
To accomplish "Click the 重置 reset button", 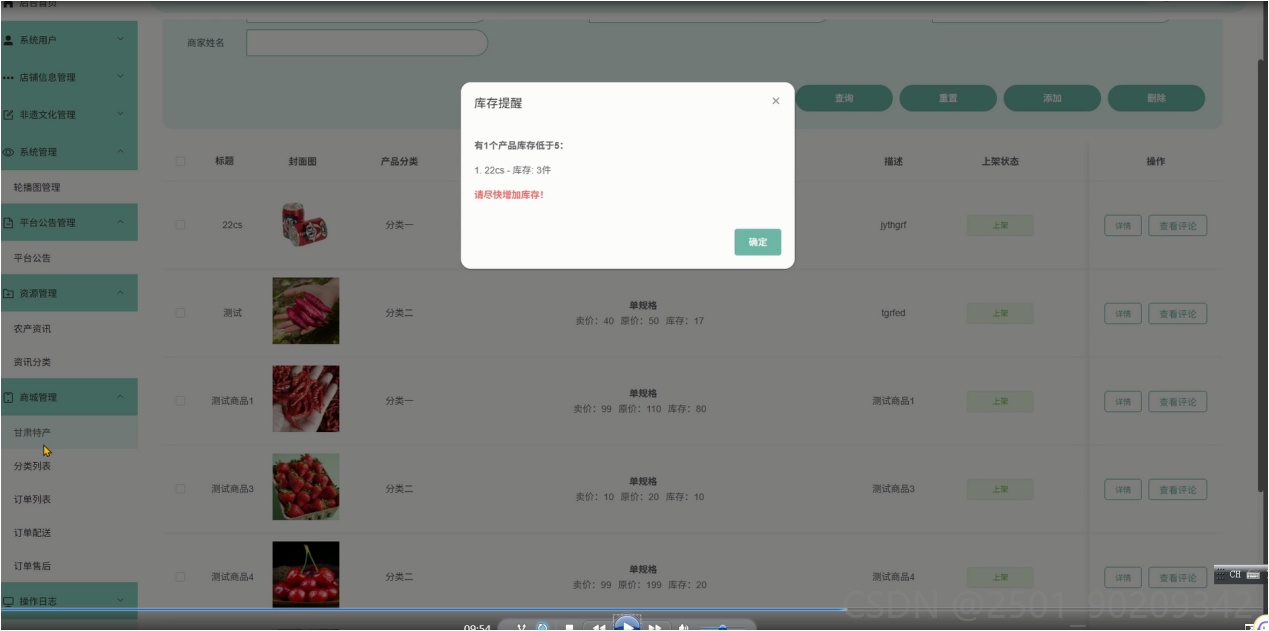I will (x=948, y=98).
